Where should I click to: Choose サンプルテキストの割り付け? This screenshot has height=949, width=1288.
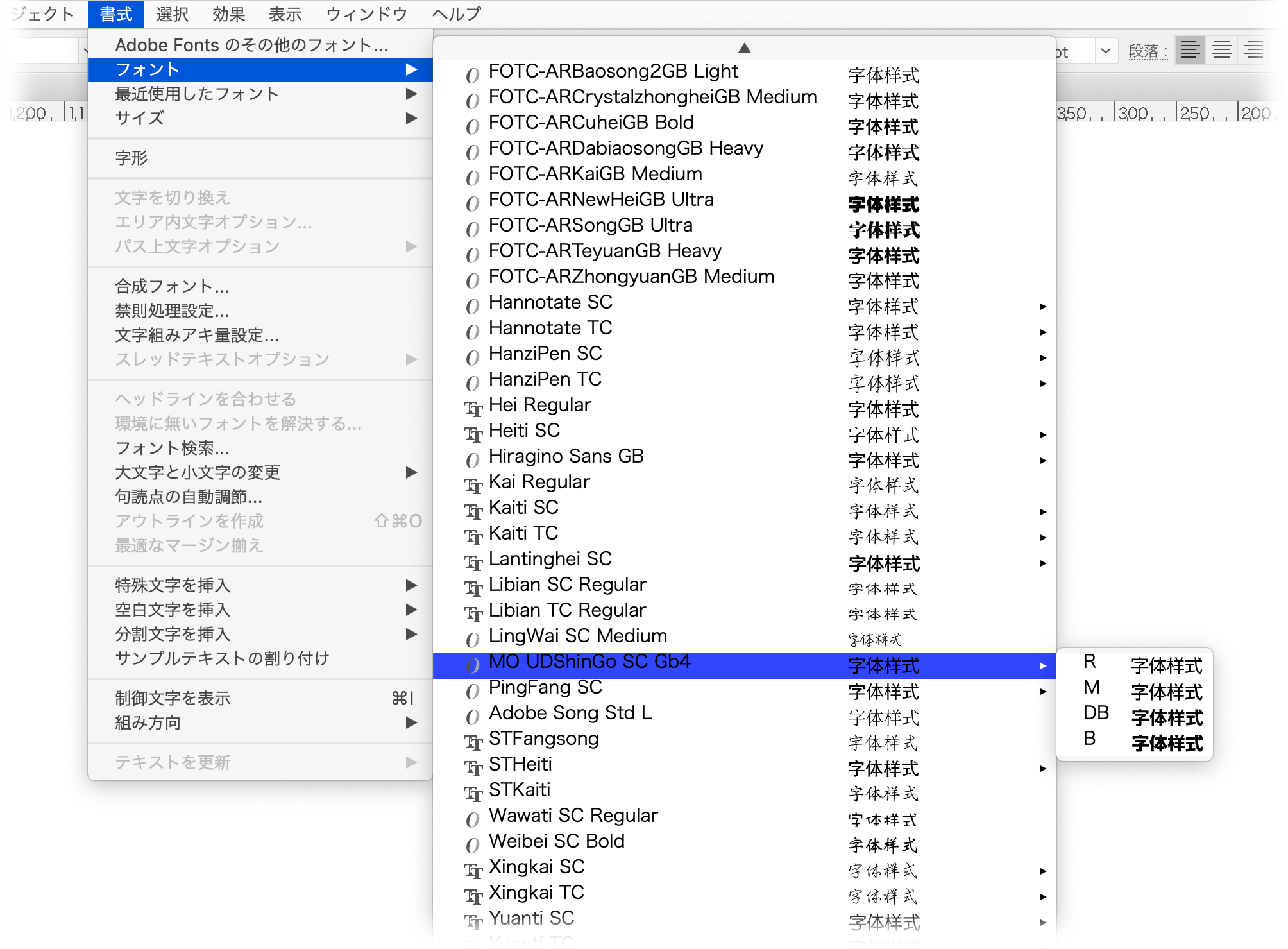click(260, 658)
